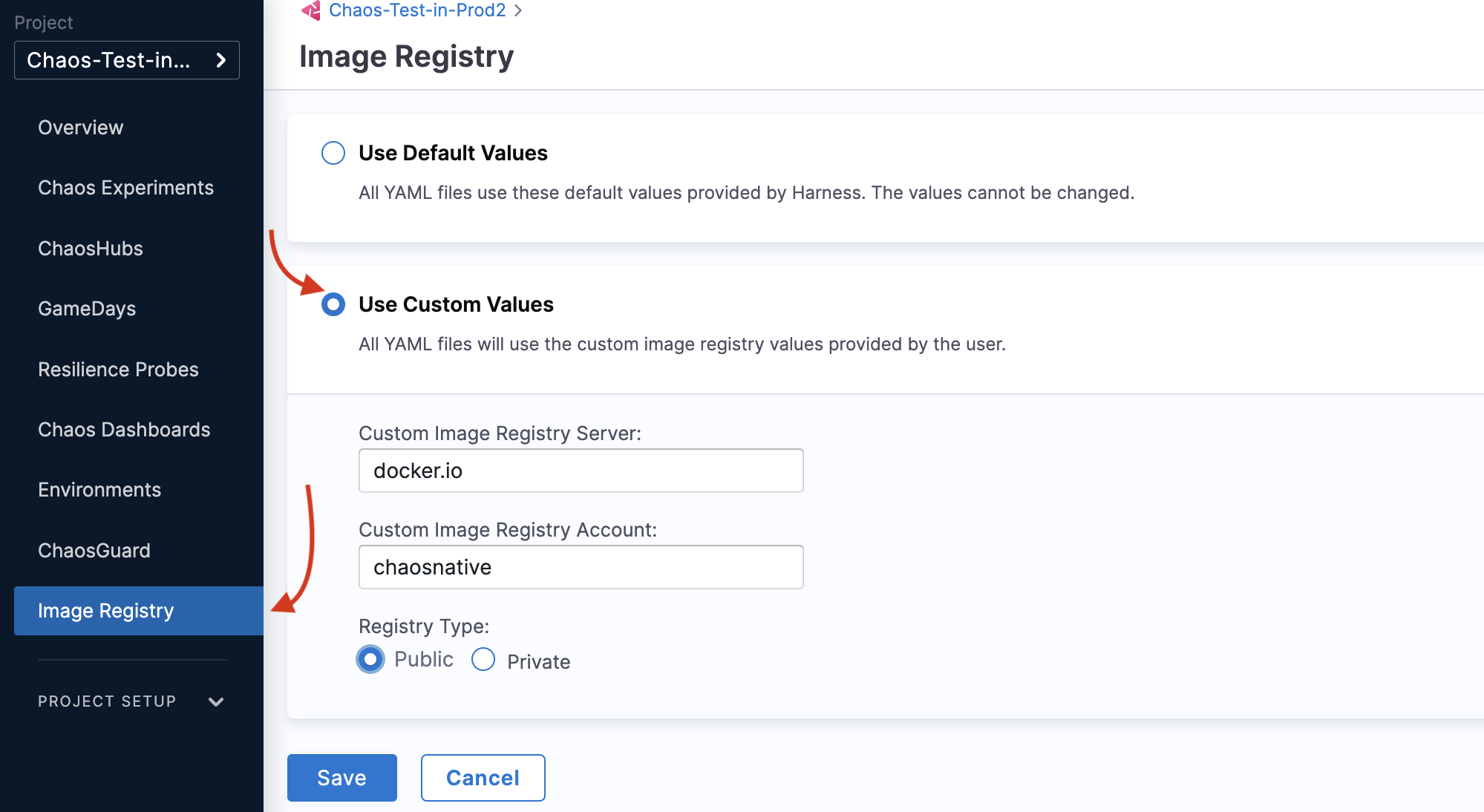Image resolution: width=1484 pixels, height=812 pixels.
Task: Cancel registry changes
Action: [483, 778]
